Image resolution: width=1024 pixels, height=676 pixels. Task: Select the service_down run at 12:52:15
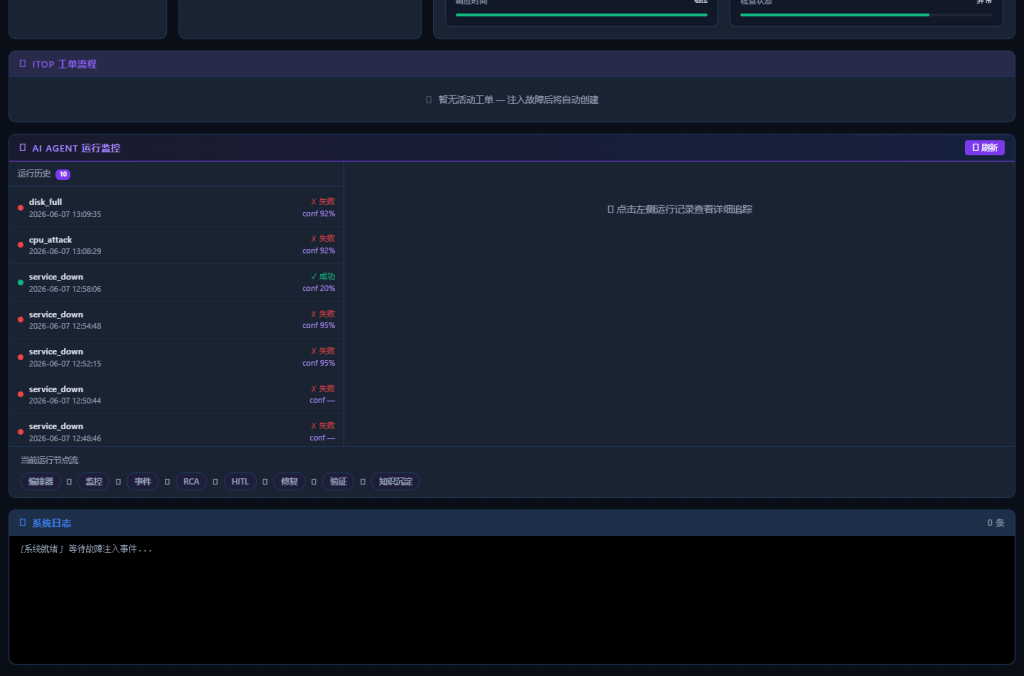coord(176,357)
